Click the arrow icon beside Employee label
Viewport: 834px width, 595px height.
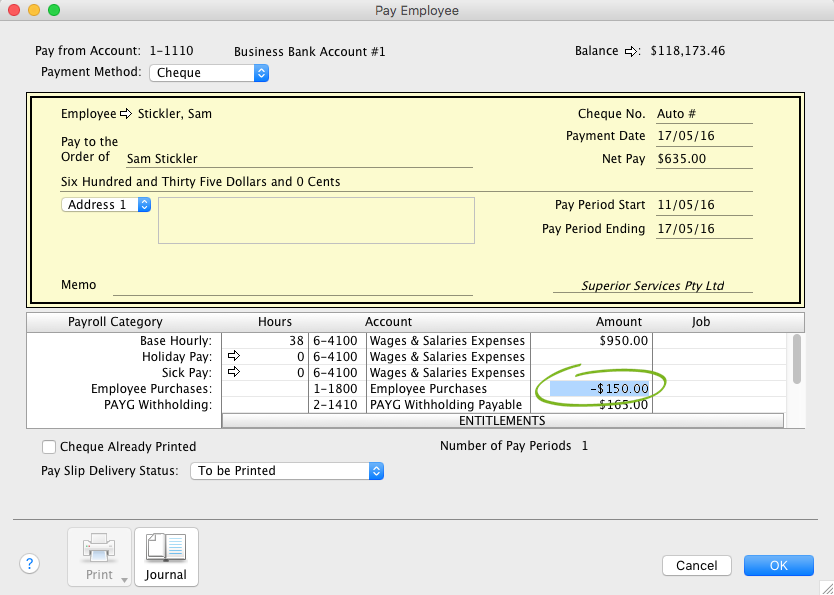pos(127,114)
